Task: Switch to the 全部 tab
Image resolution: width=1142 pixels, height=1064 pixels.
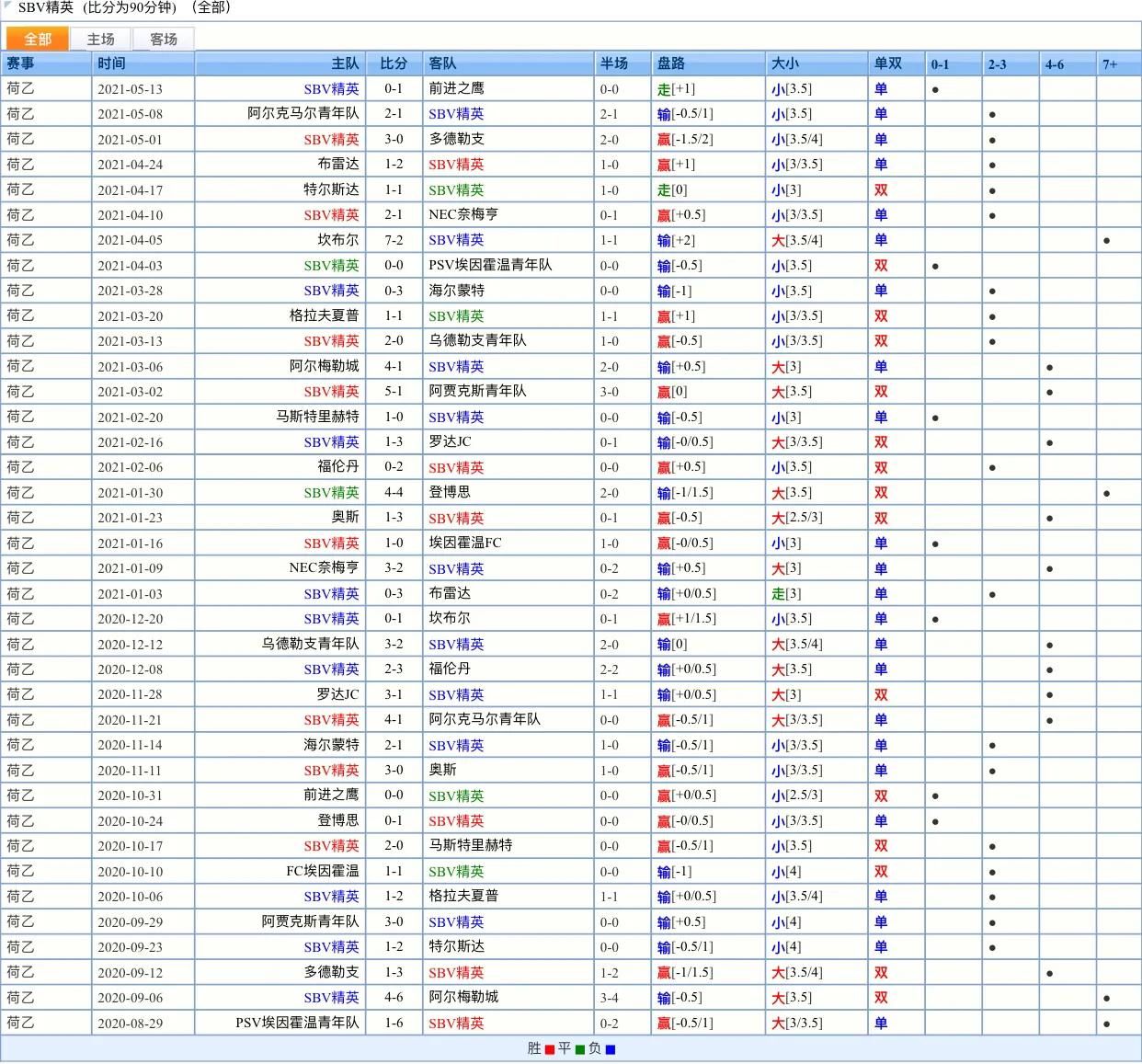Action: point(38,39)
